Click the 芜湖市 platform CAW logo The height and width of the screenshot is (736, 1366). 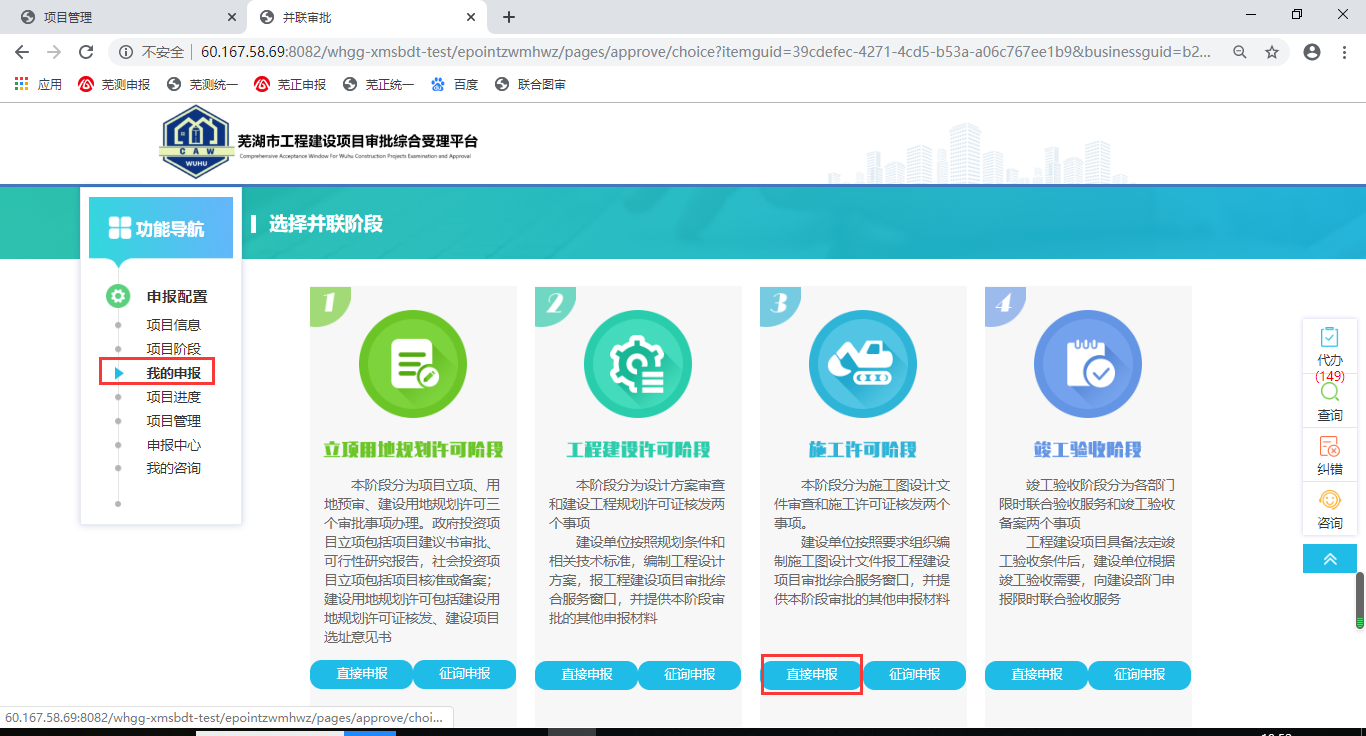pos(196,142)
